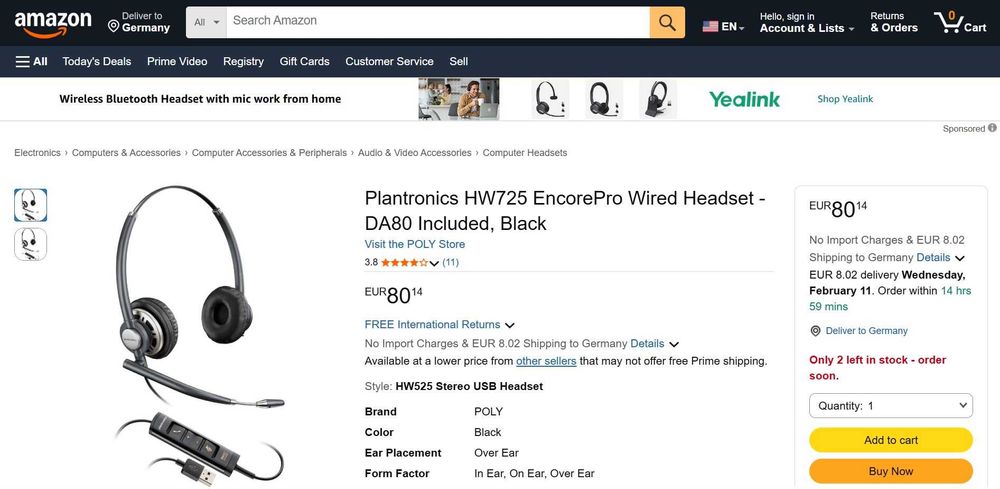Click into the Search Amazon field
Screen dimensions: 1000x489
(x=438, y=21)
